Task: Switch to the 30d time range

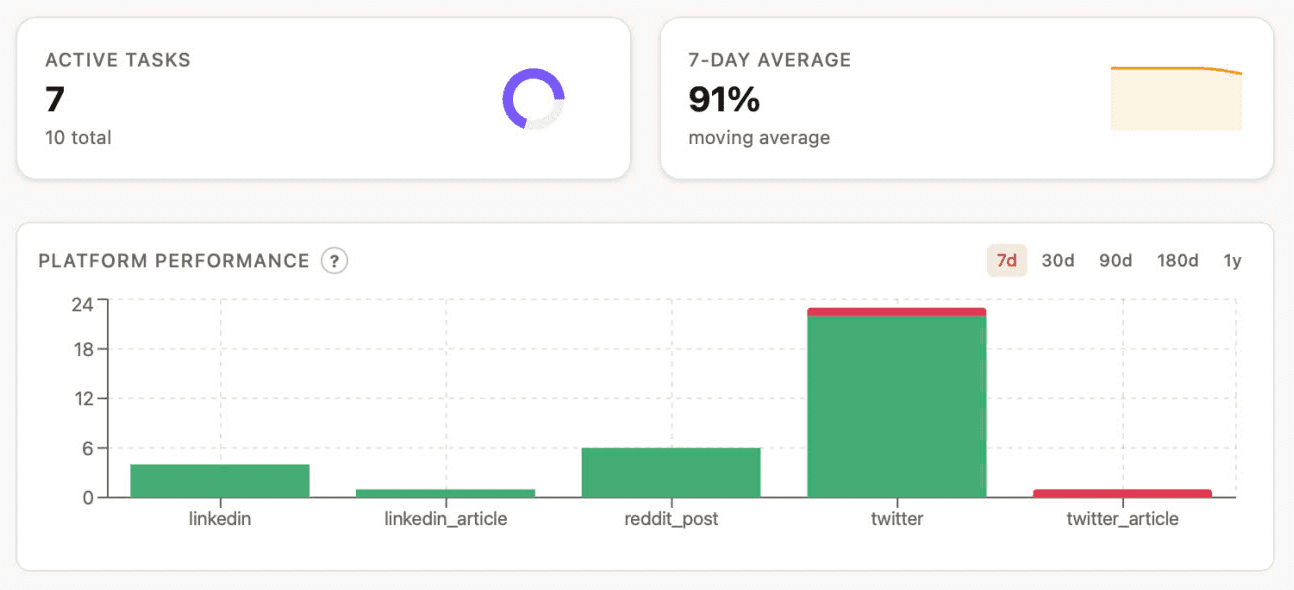Action: (x=1057, y=260)
